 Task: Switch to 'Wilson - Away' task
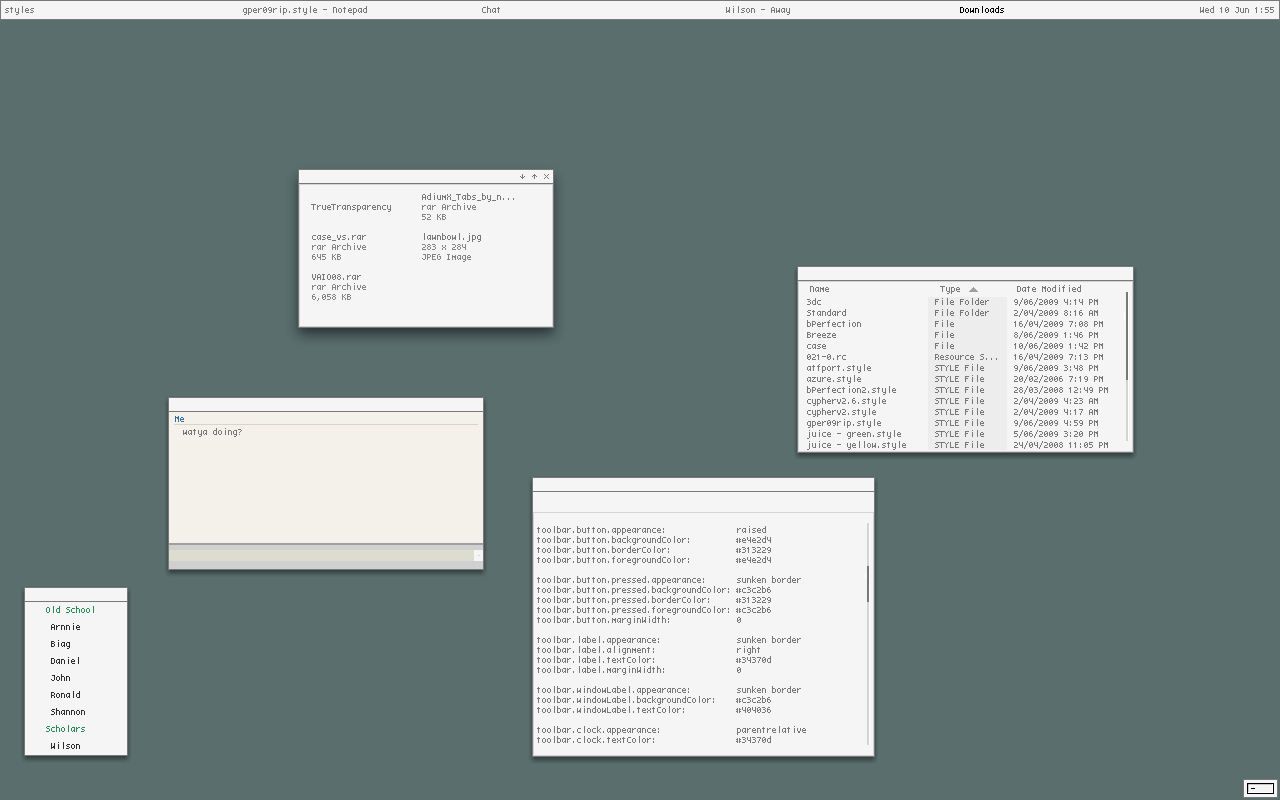tap(758, 10)
